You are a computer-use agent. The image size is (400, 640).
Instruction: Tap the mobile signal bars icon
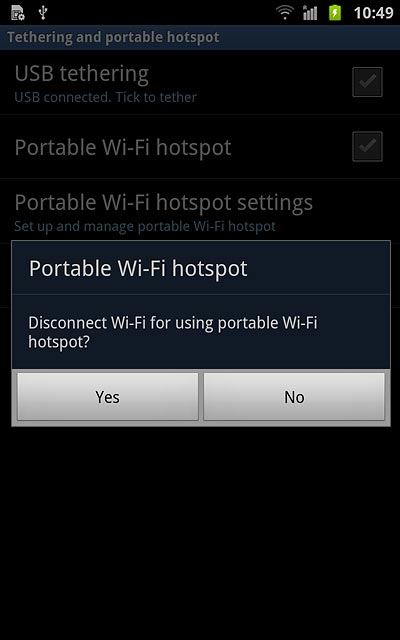310,13
